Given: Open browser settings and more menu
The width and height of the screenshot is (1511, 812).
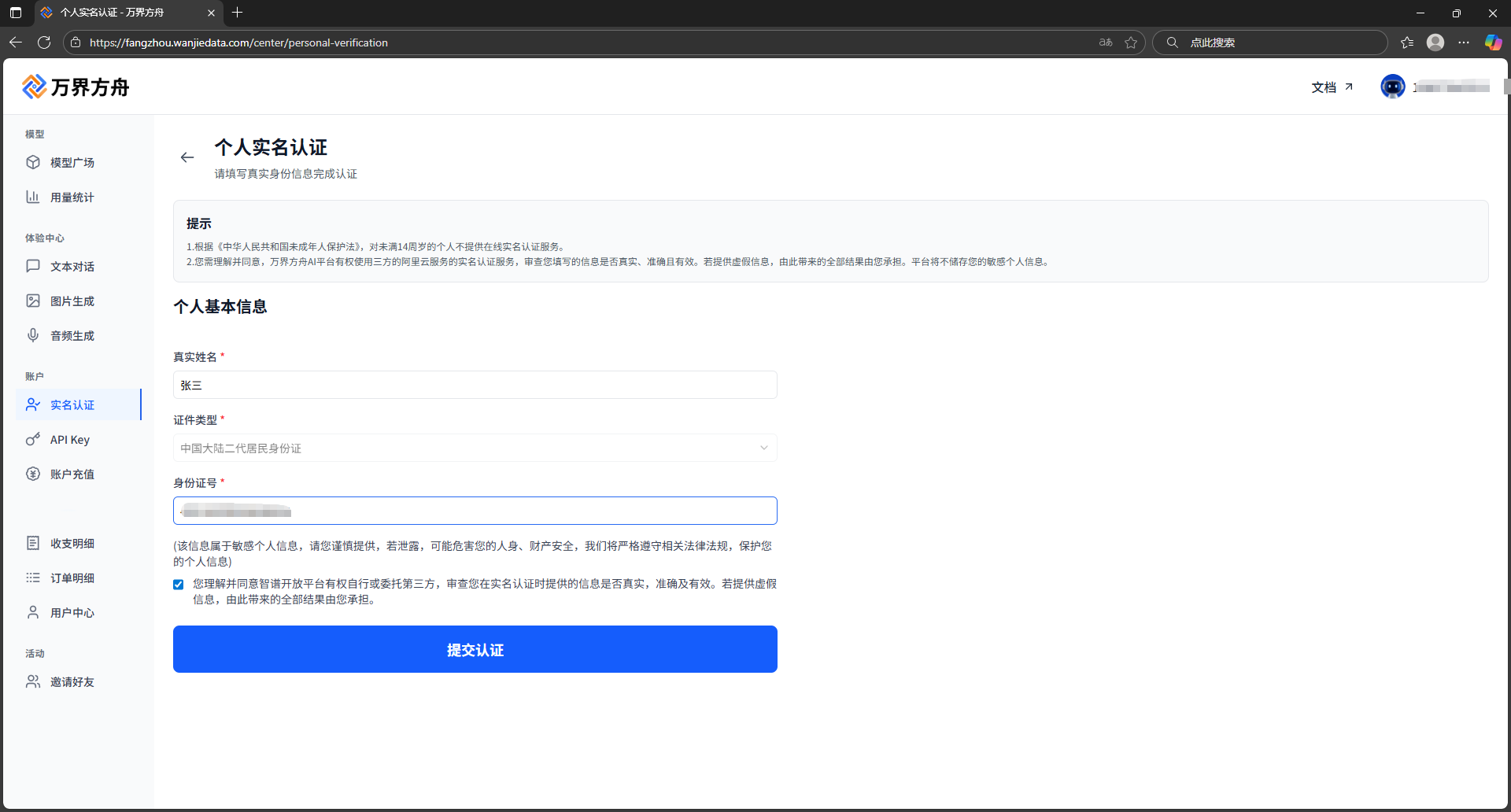Looking at the screenshot, I should [1463, 42].
